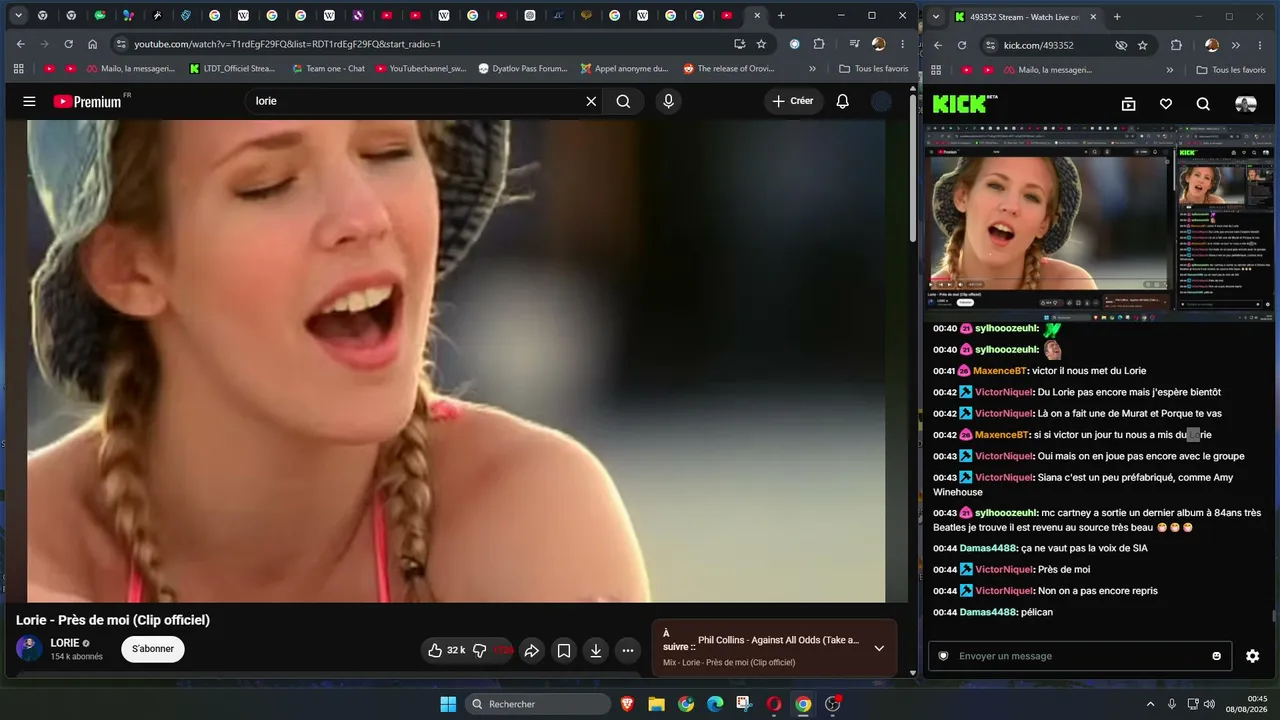Open media controls in YouTube browser toolbar

tap(854, 44)
